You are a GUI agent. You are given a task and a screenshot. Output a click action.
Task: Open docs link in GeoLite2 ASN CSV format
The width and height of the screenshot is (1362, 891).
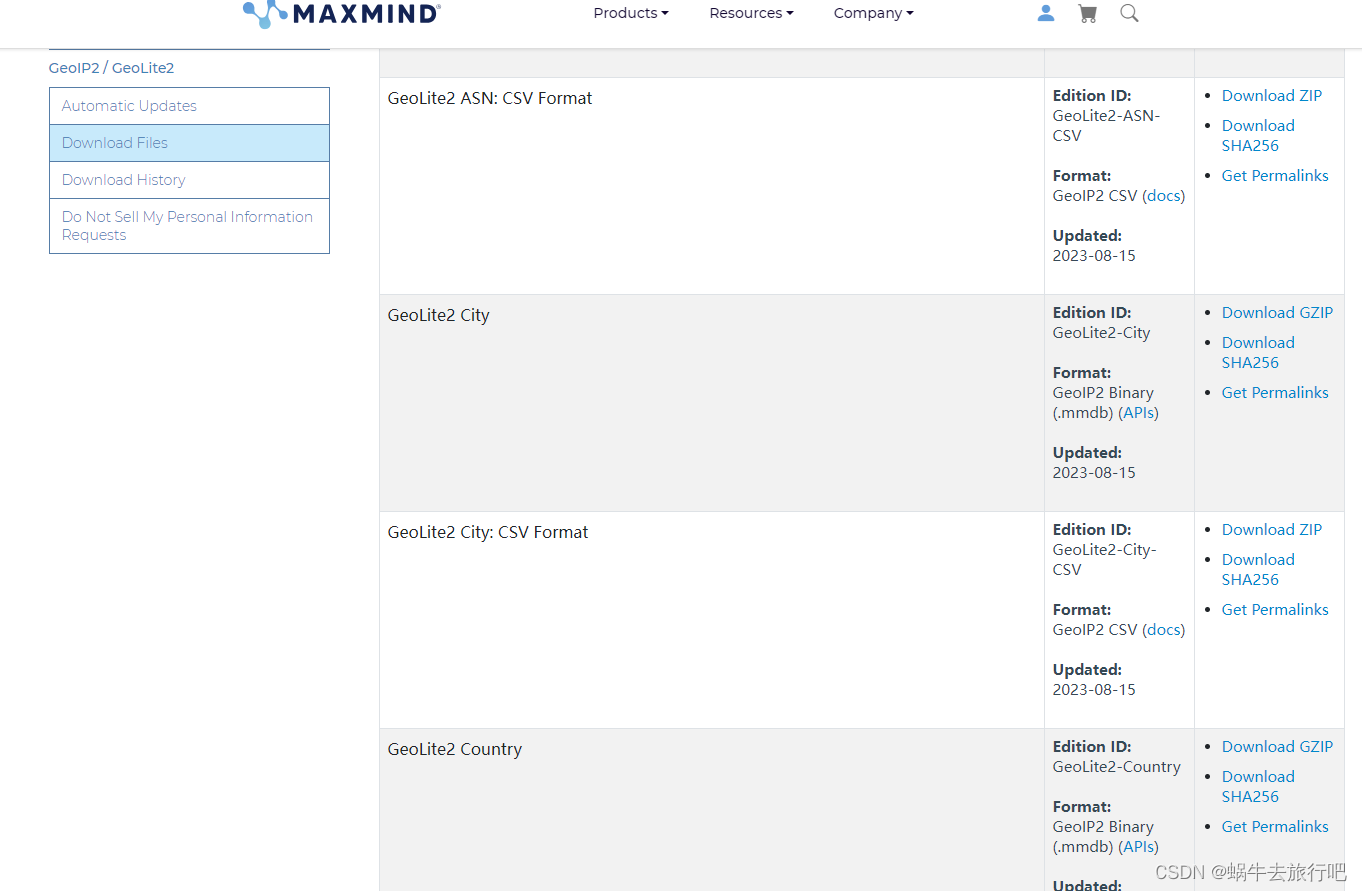pos(1163,196)
